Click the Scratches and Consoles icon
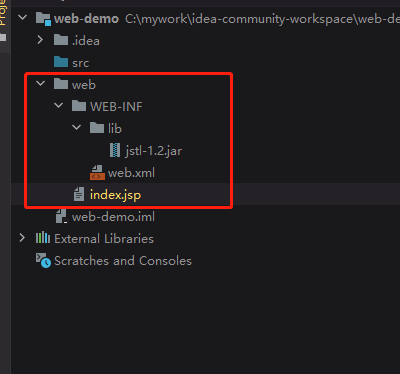400x374 pixels. click(43, 260)
